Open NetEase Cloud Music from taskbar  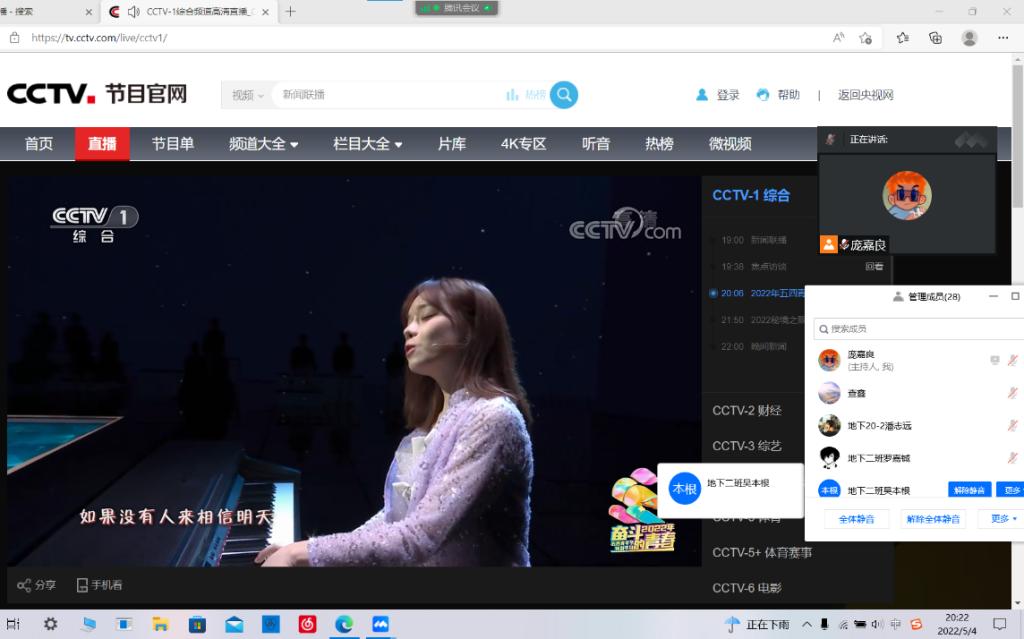point(307,624)
